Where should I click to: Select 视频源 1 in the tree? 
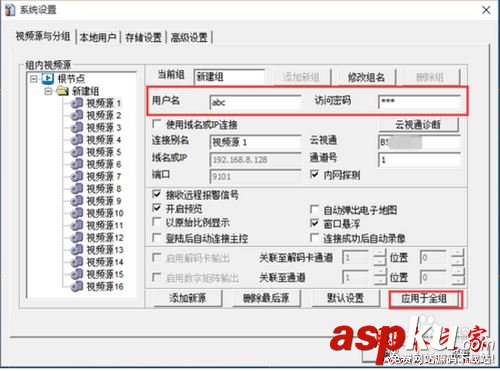[x=104, y=103]
